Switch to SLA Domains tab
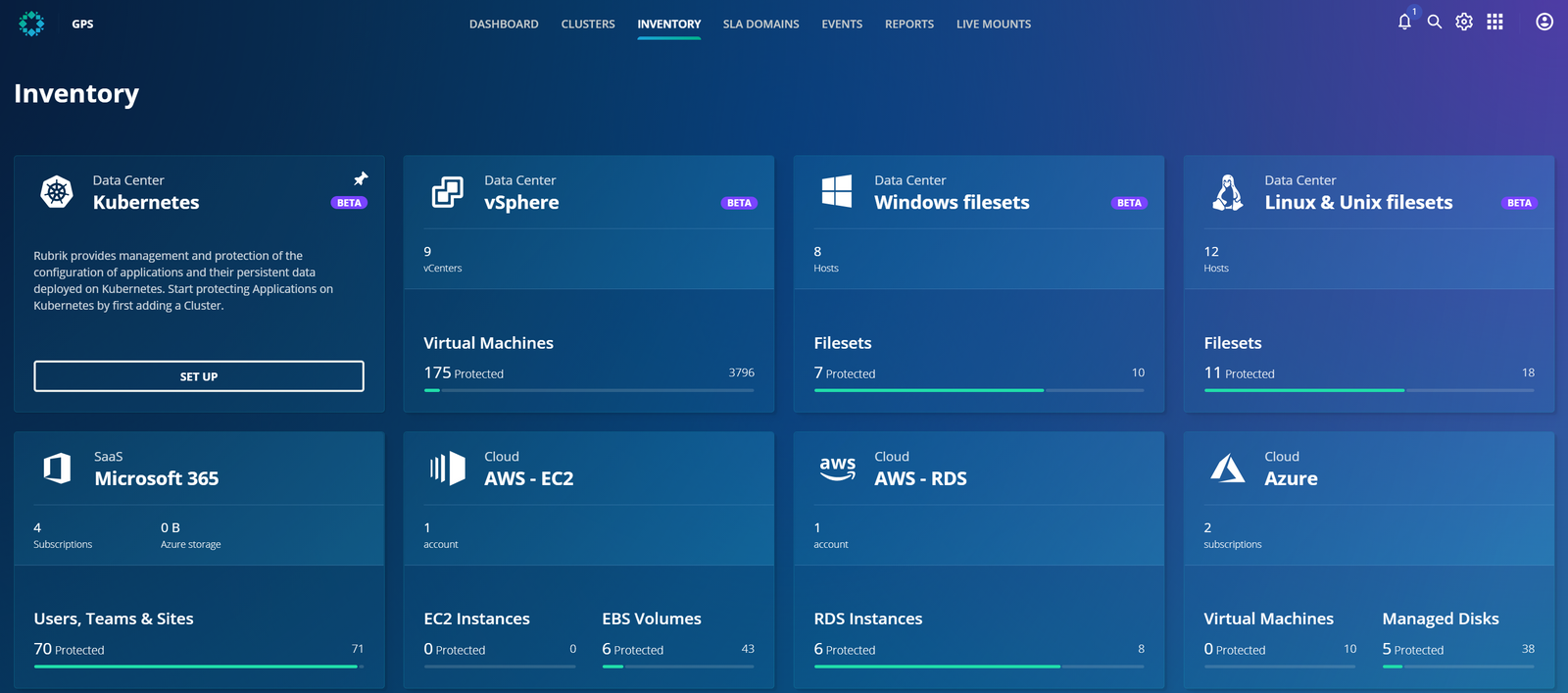 tap(760, 25)
